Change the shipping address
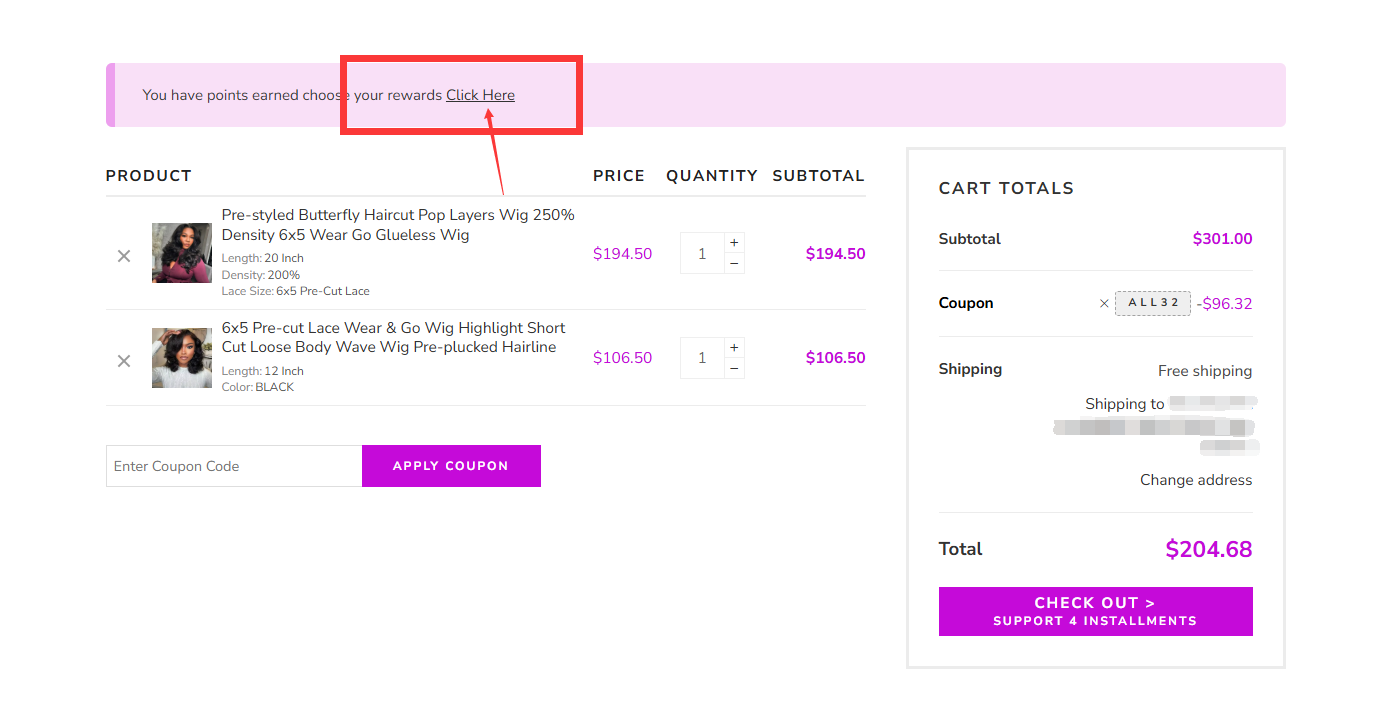Screen dimensions: 1379x708 coord(1196,480)
